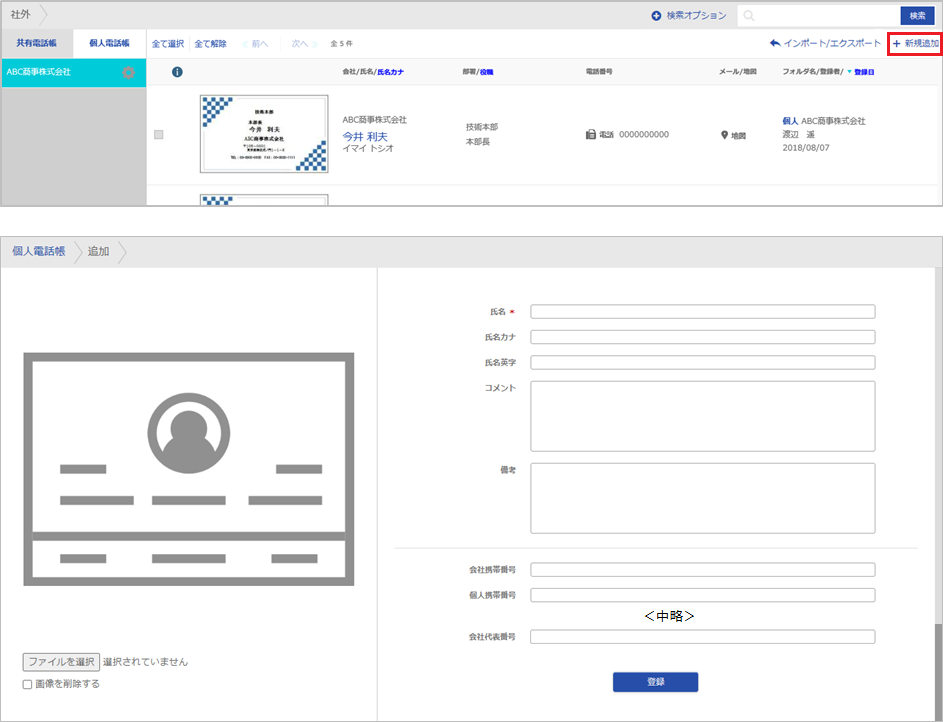
Task: Click registration date 2018/08/07
Action: pyautogui.click(x=806, y=148)
